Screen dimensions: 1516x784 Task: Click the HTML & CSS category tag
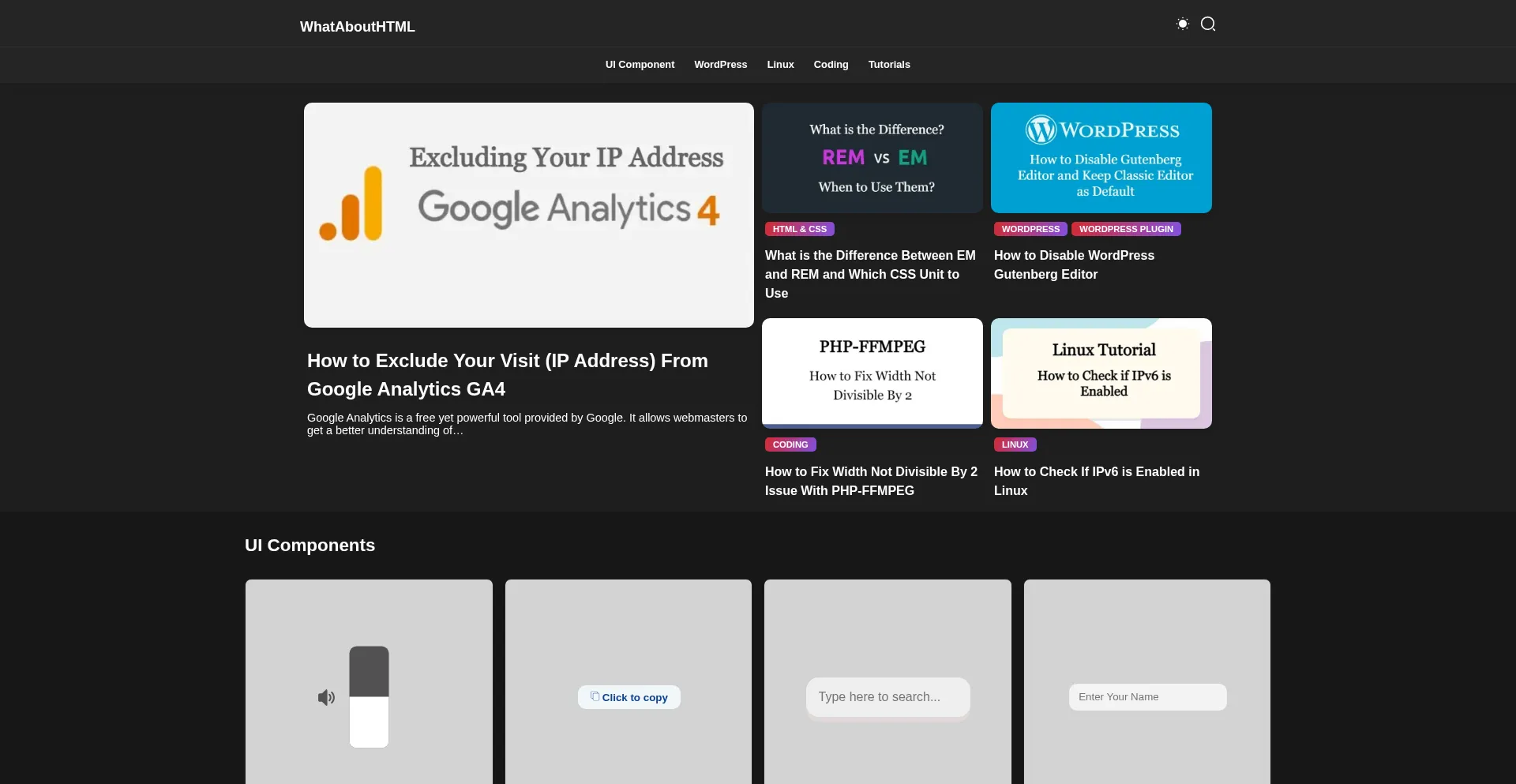coord(799,229)
